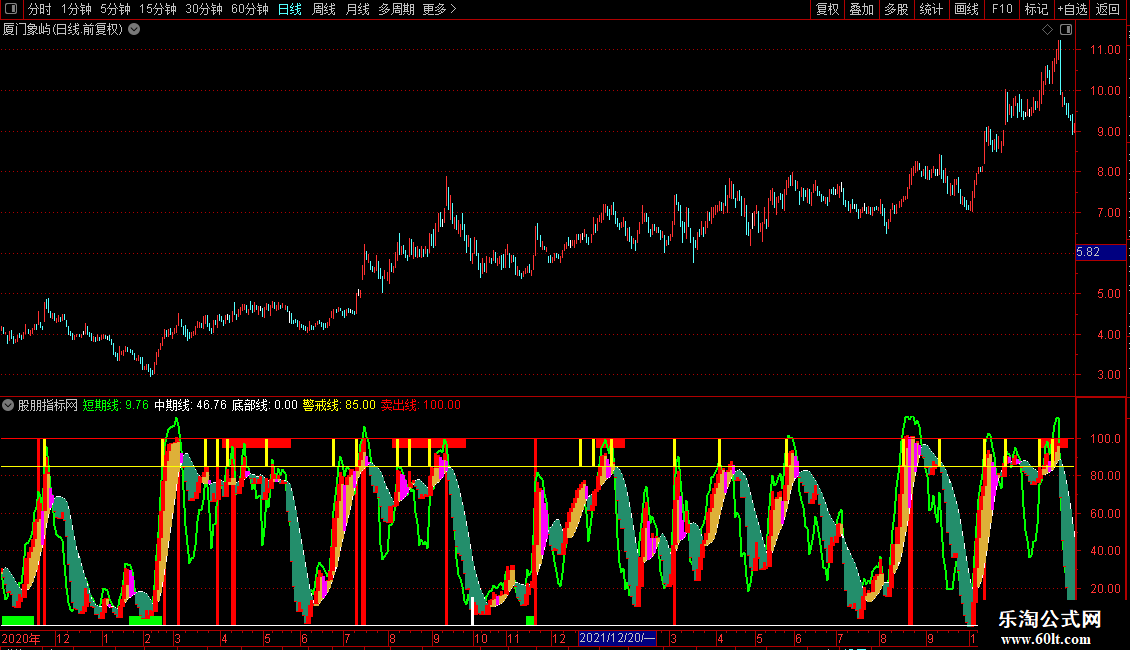Open the stock title dropdown circle icon
1130x650 pixels.
point(134,30)
